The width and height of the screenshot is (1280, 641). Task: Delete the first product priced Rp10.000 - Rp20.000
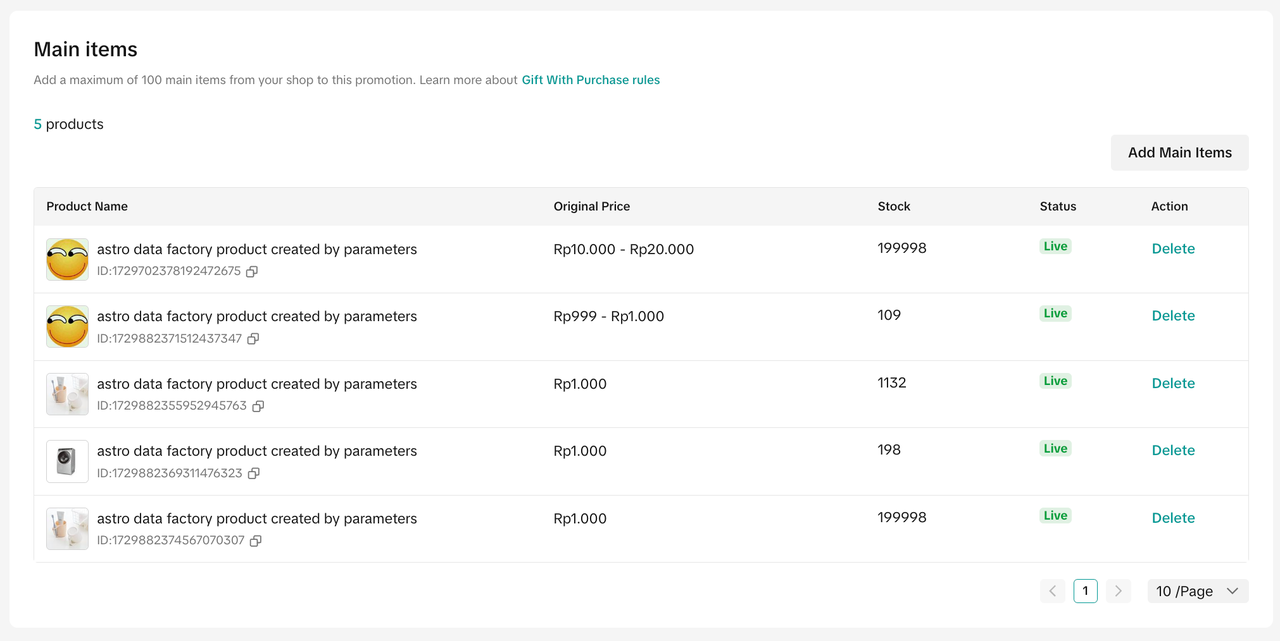tap(1173, 249)
